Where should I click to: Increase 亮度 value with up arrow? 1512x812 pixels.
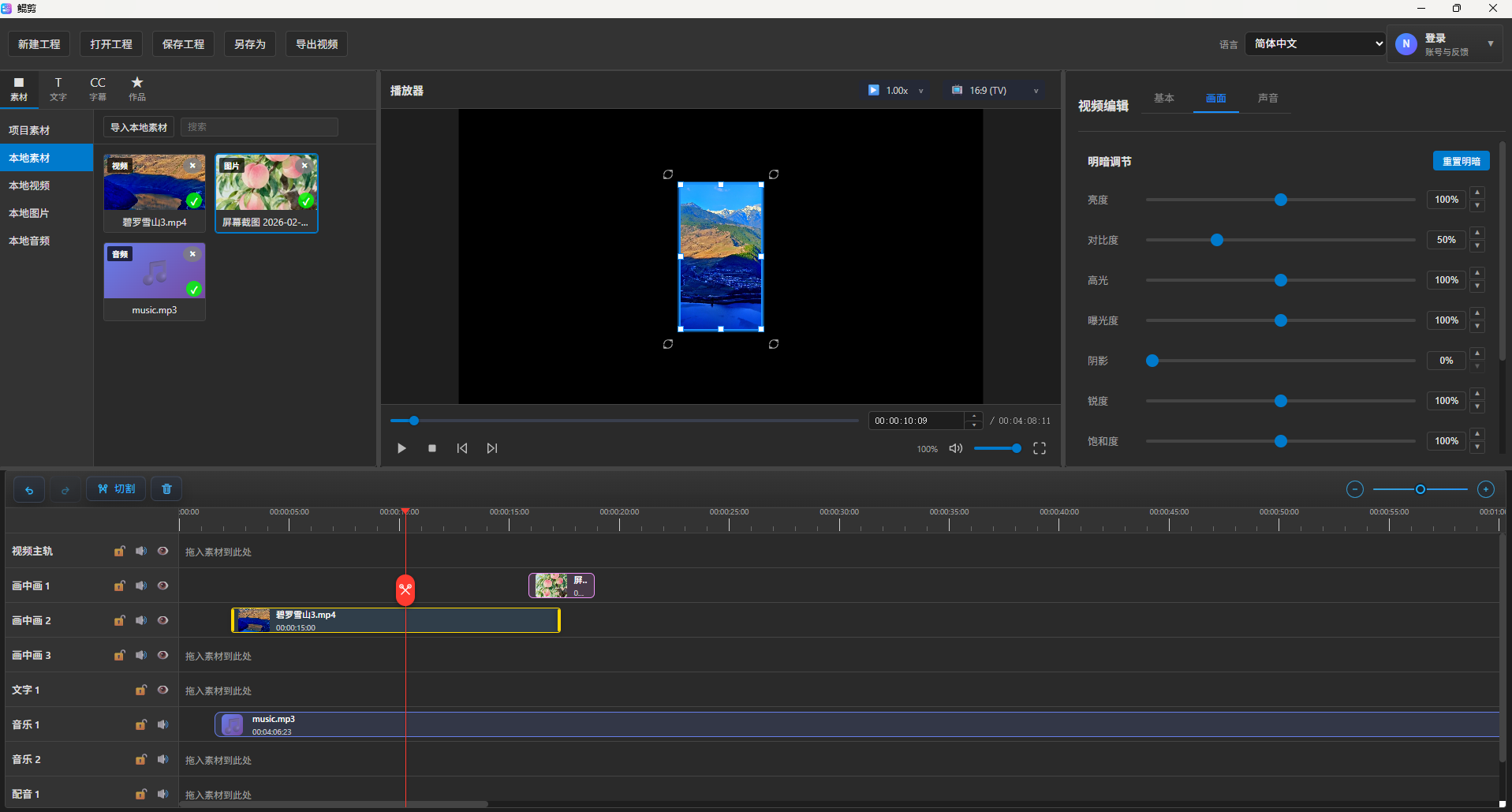1477,193
